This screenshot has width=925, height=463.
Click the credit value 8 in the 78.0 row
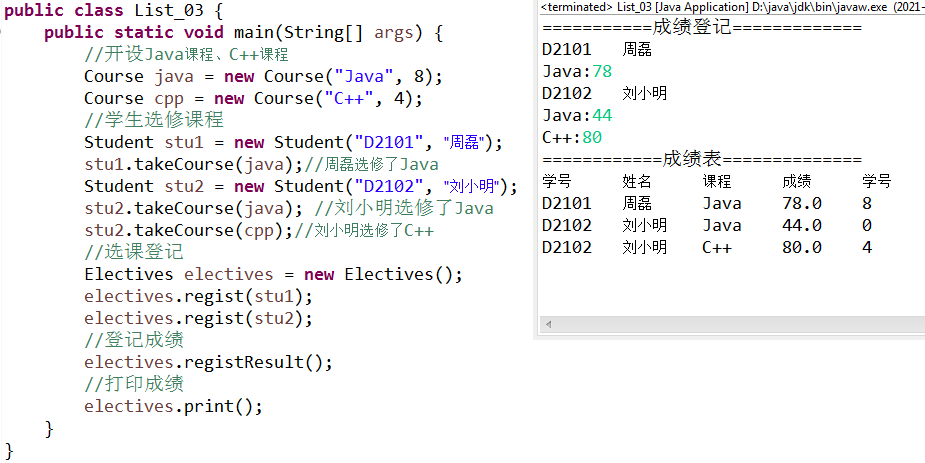tap(867, 203)
